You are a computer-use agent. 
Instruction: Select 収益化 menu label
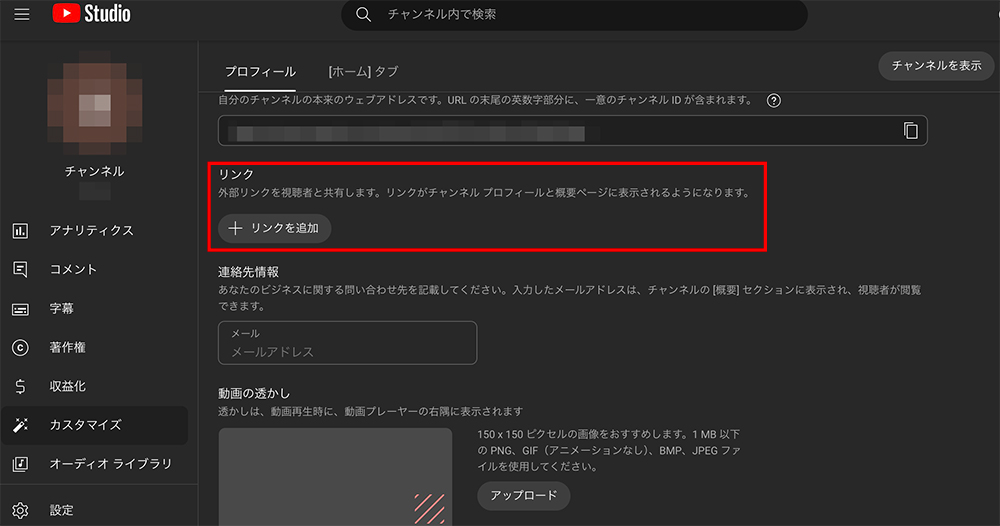(68, 386)
